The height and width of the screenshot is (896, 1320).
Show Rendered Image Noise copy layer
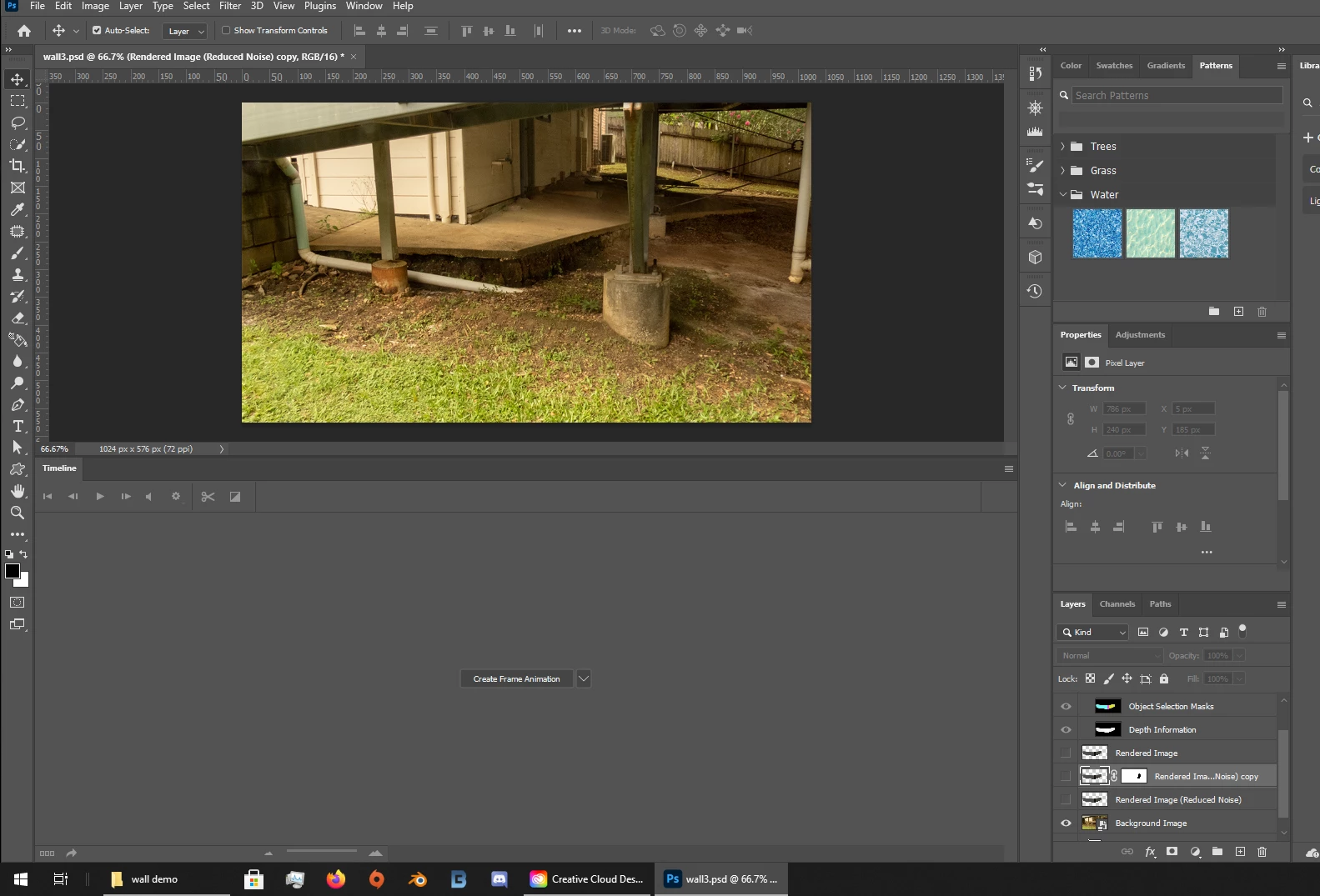(1066, 776)
